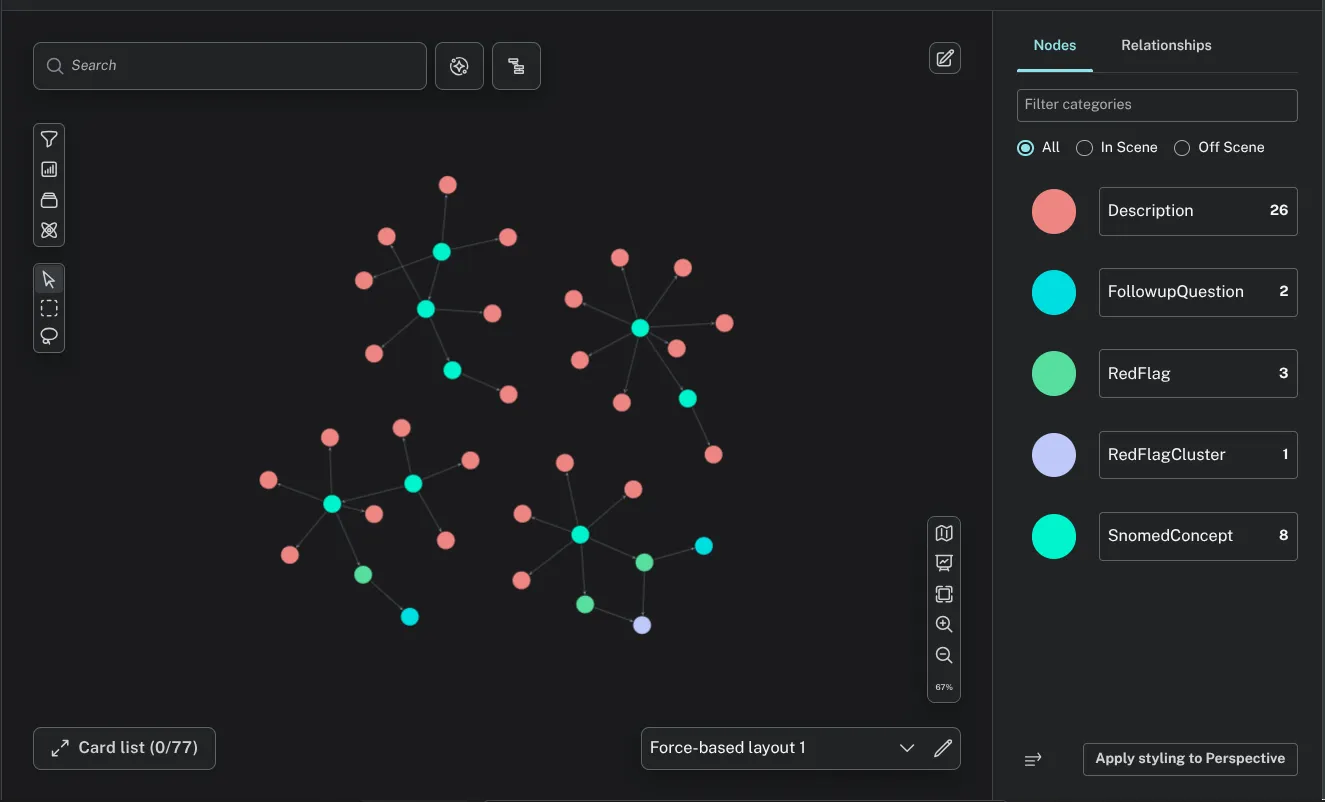This screenshot has height=802, width=1325.
Task: Click the pencil-on-square edit icon at top right
Action: [945, 58]
